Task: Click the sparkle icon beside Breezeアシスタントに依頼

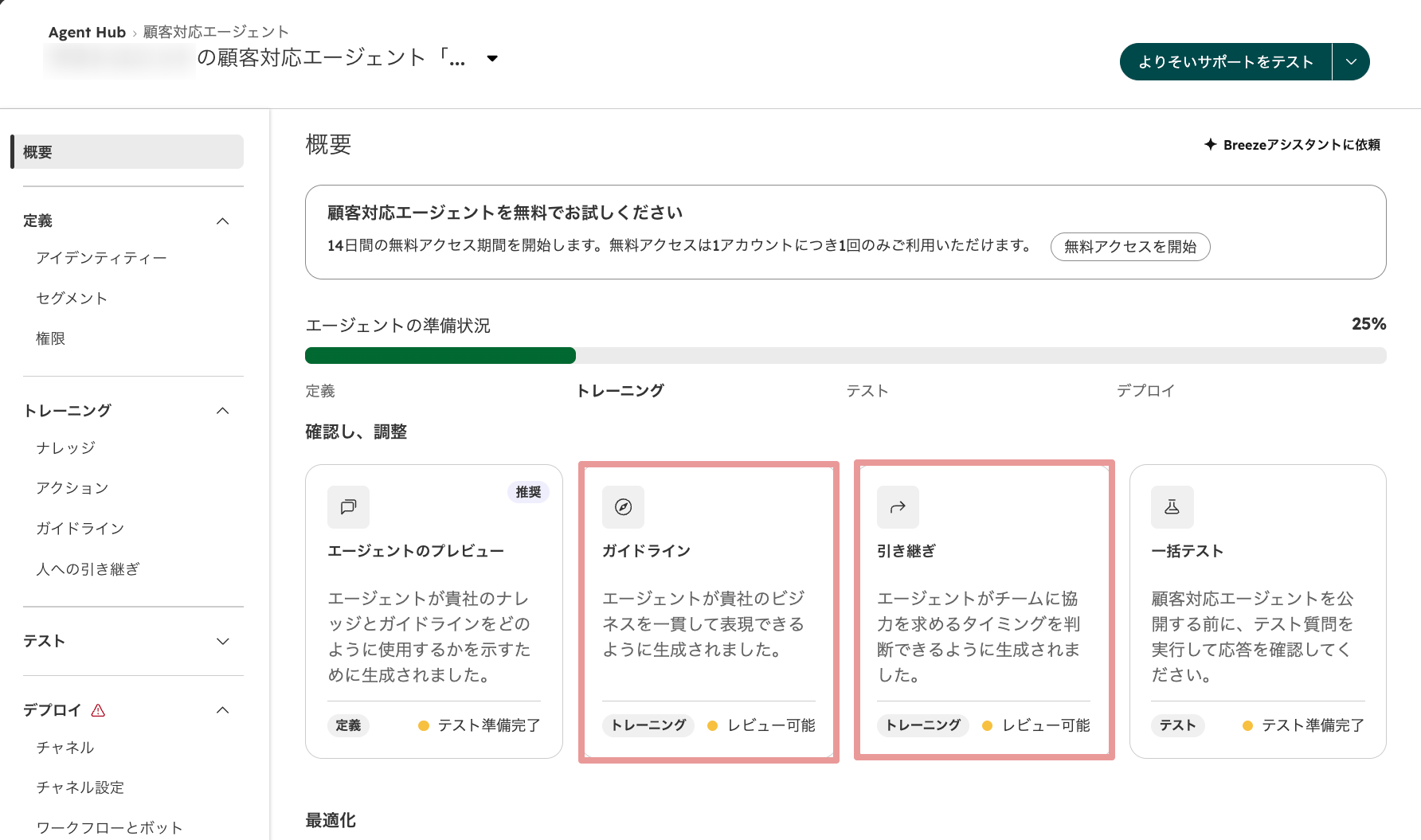Action: click(1210, 144)
